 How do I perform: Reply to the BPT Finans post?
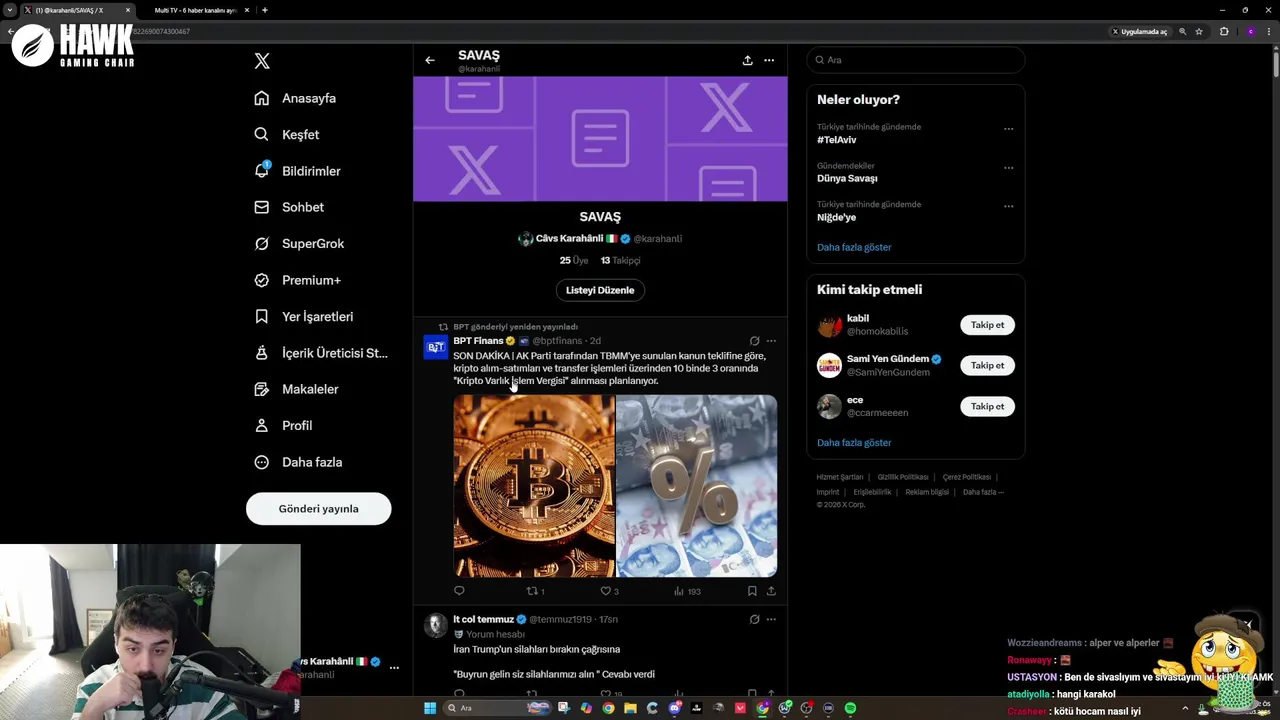(459, 591)
